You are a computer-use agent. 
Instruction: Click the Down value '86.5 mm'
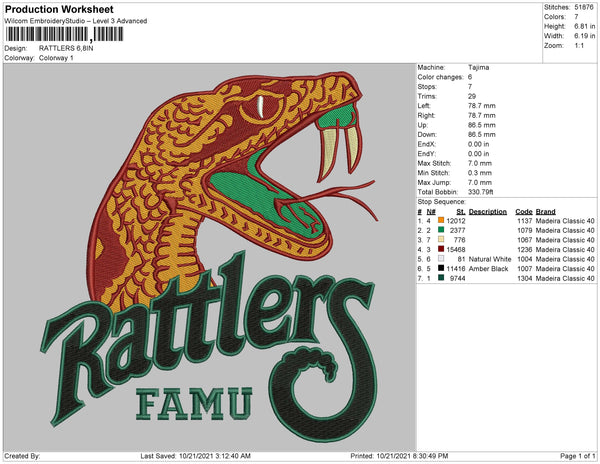481,135
